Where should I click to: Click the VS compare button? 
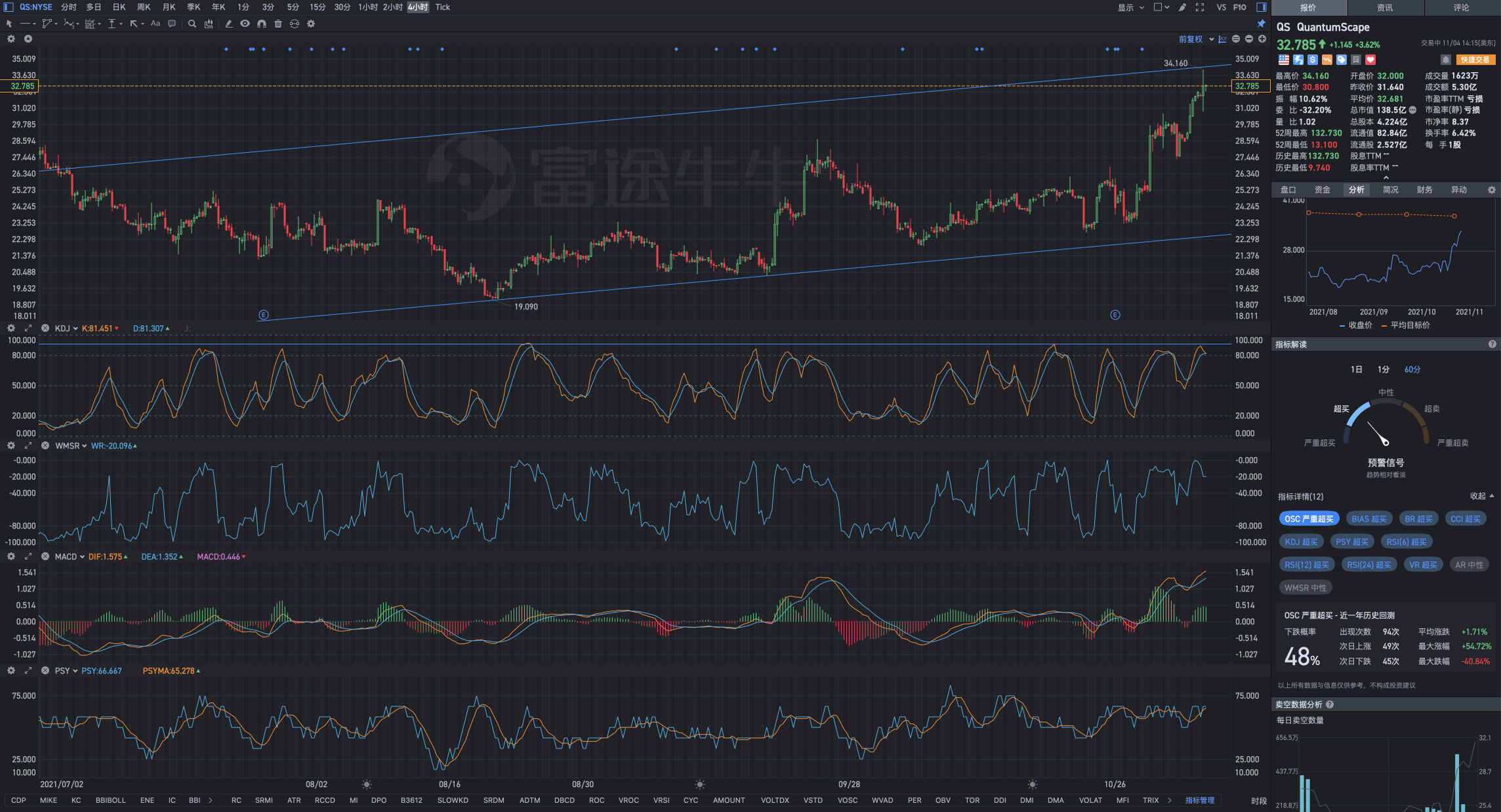(x=1221, y=7)
